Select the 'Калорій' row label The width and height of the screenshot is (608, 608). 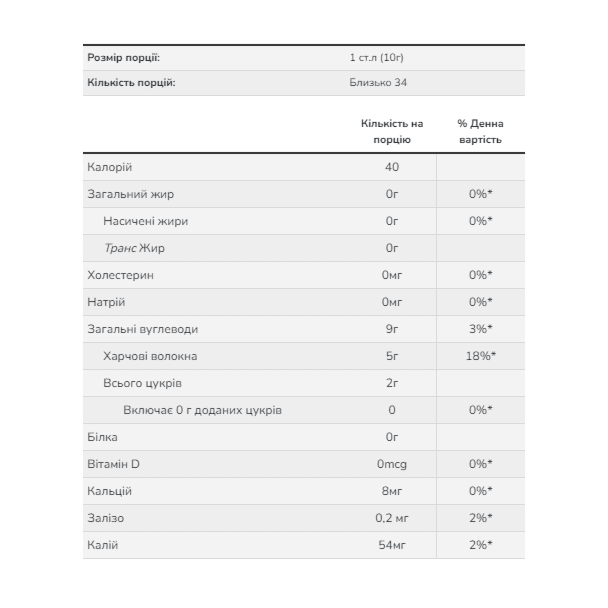coord(110,167)
